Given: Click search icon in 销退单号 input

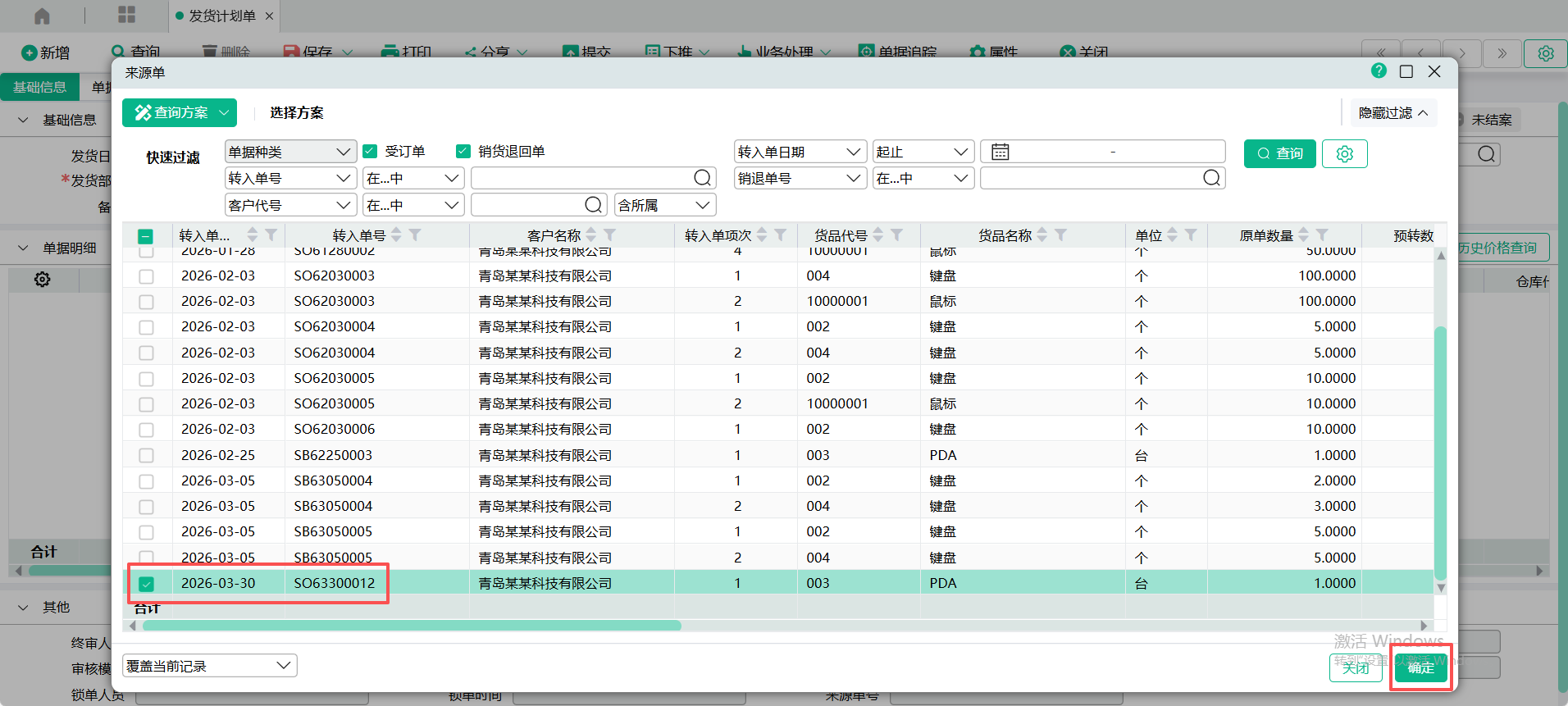Looking at the screenshot, I should coord(1211,178).
